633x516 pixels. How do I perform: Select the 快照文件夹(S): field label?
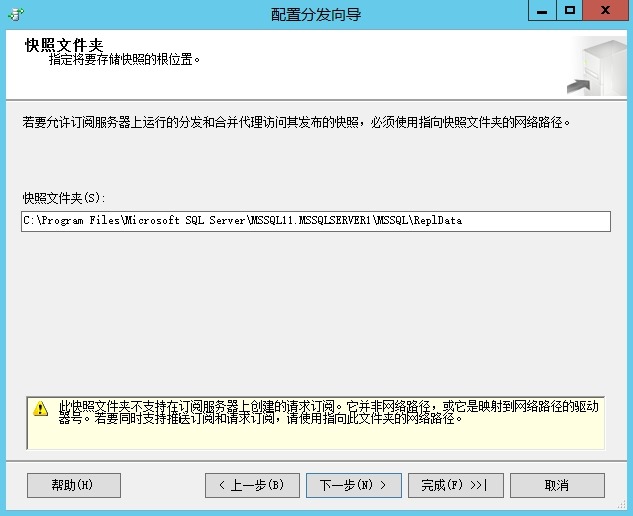(64, 197)
